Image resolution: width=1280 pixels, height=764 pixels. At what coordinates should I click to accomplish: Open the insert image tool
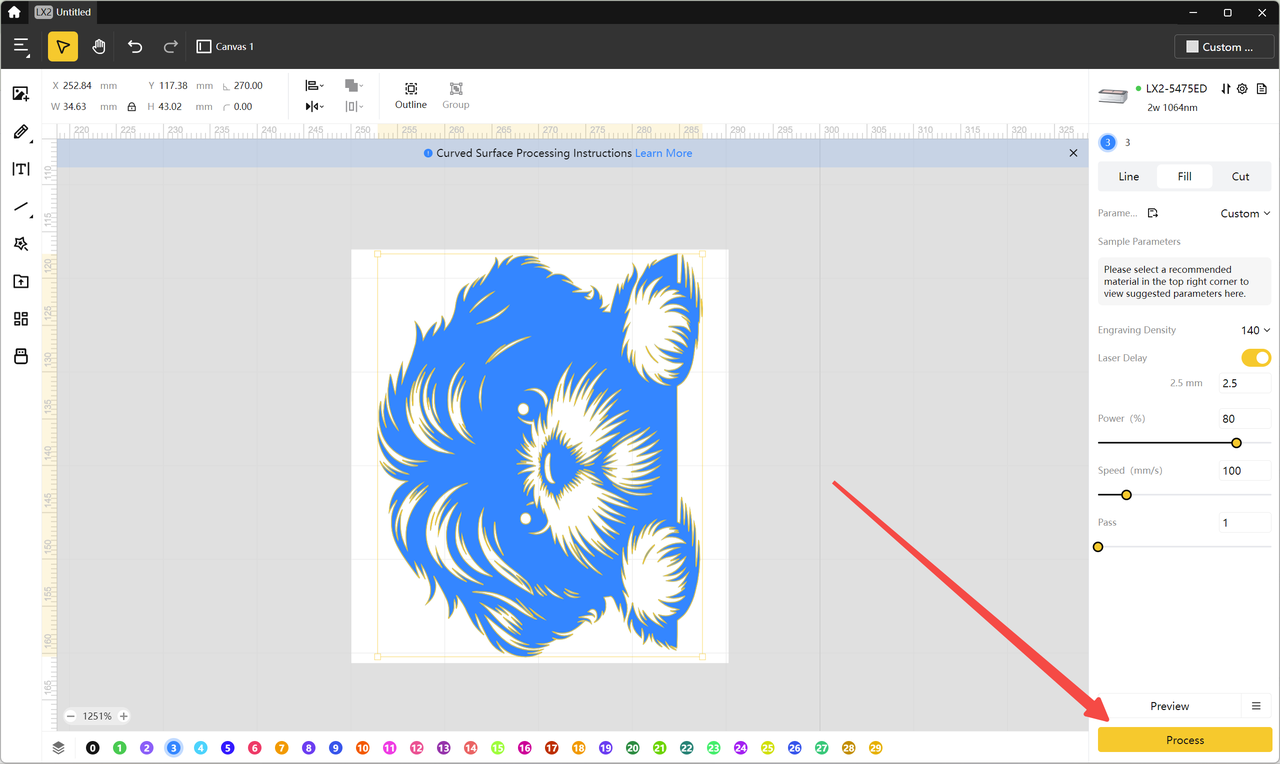[21, 94]
